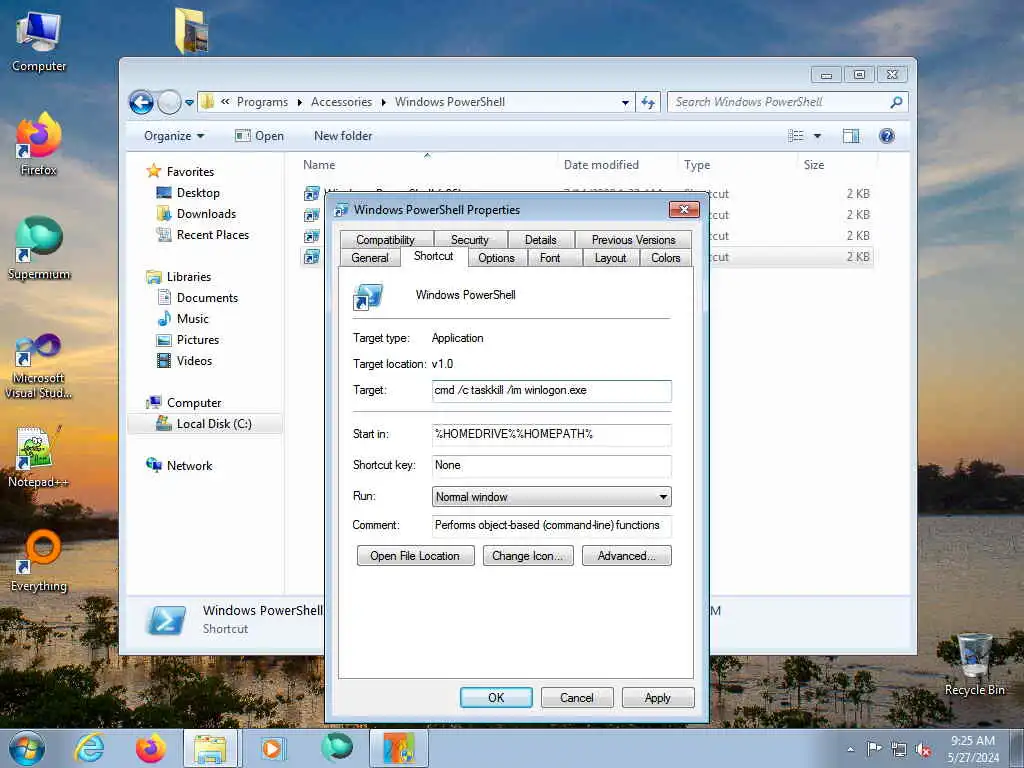1024x768 pixels.
Task: Click the Target input field
Action: [551, 391]
